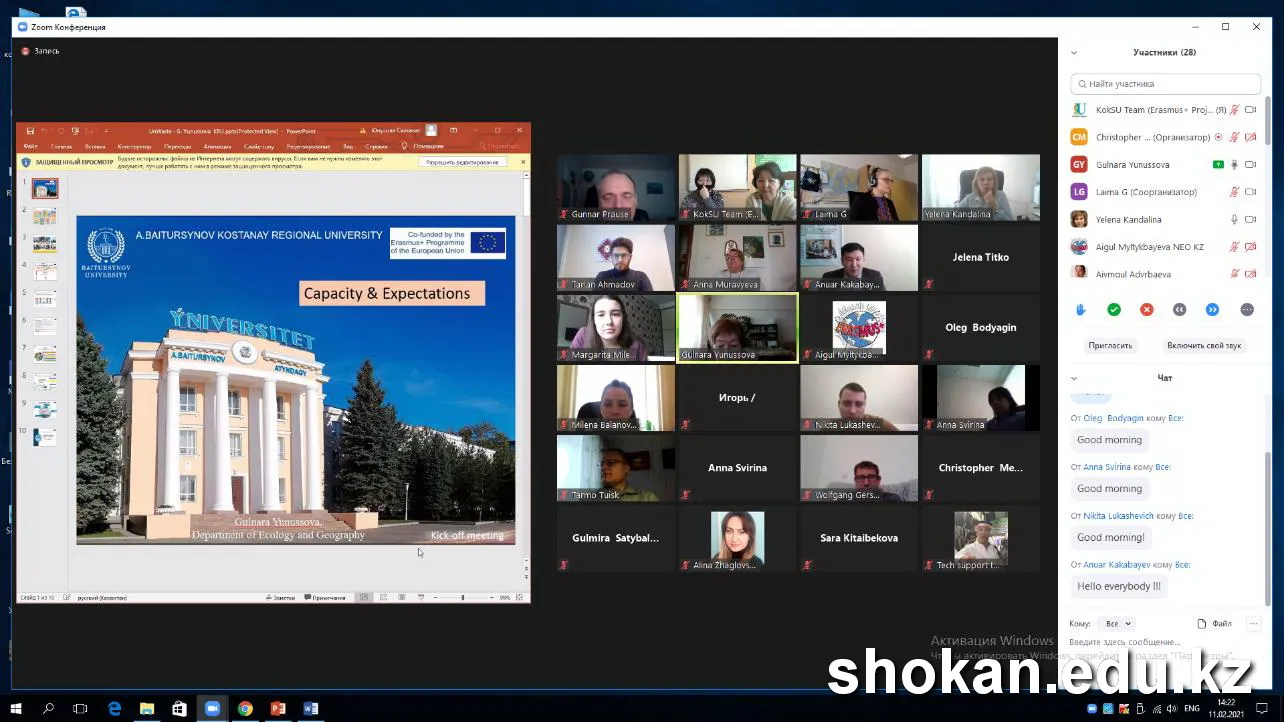Open the chat recipient 'Все' dropdown
Screen dimensions: 1284x722
(1118, 623)
